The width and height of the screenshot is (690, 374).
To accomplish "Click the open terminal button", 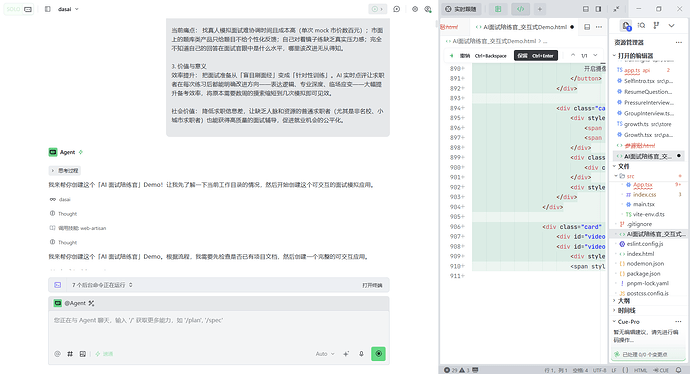I will [372, 285].
